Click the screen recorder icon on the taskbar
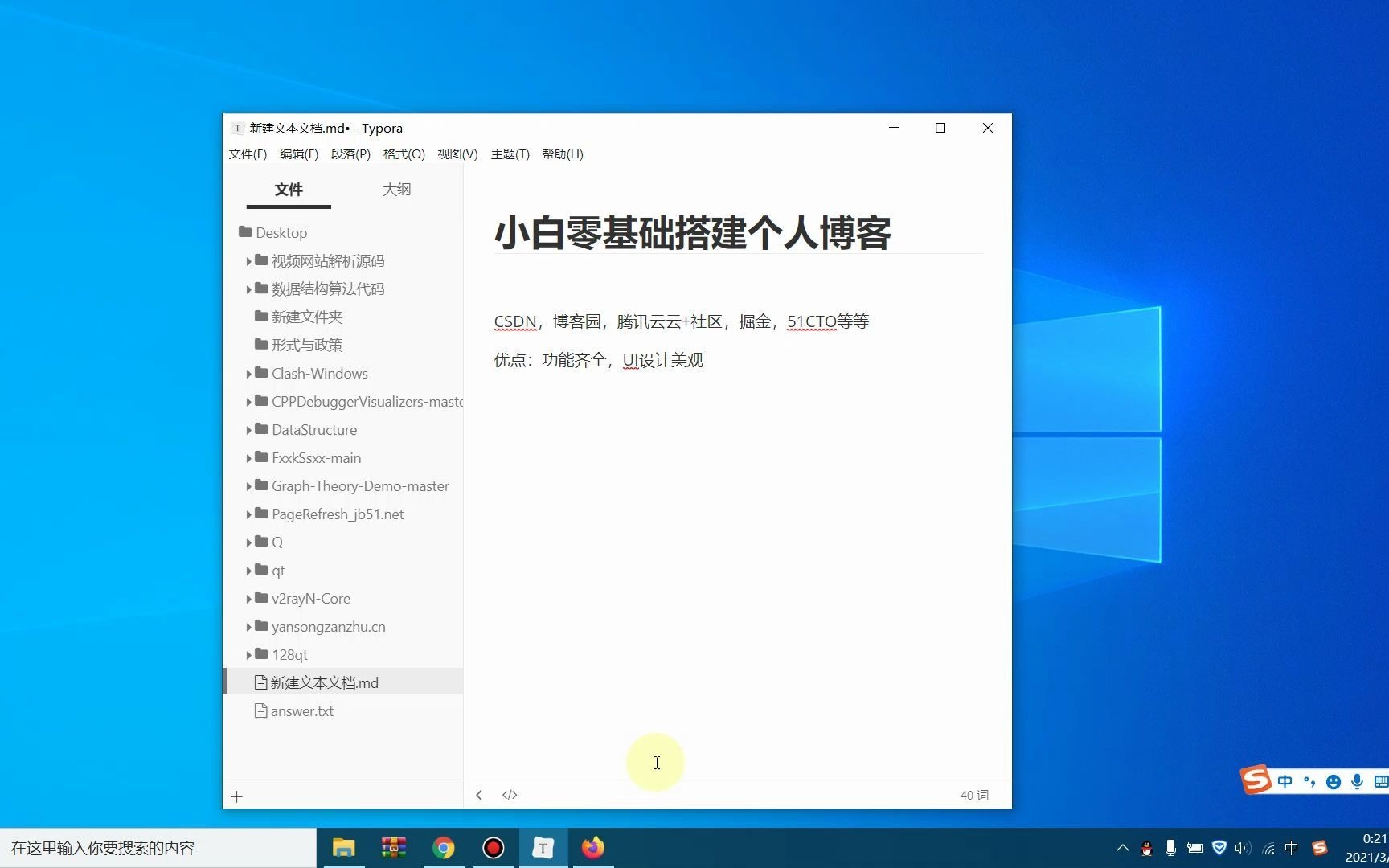Image resolution: width=1389 pixels, height=868 pixels. click(x=493, y=848)
